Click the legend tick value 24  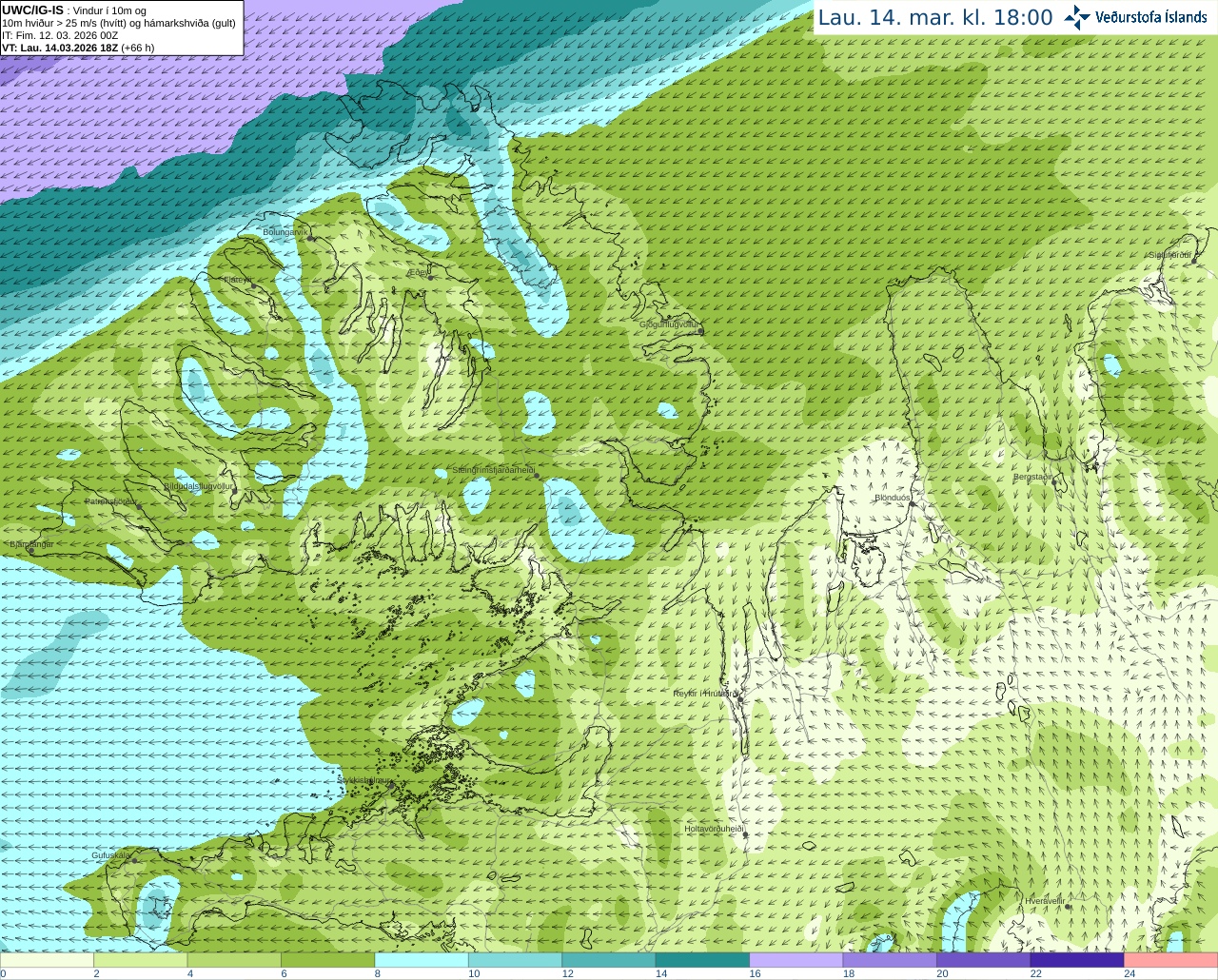(x=1129, y=973)
